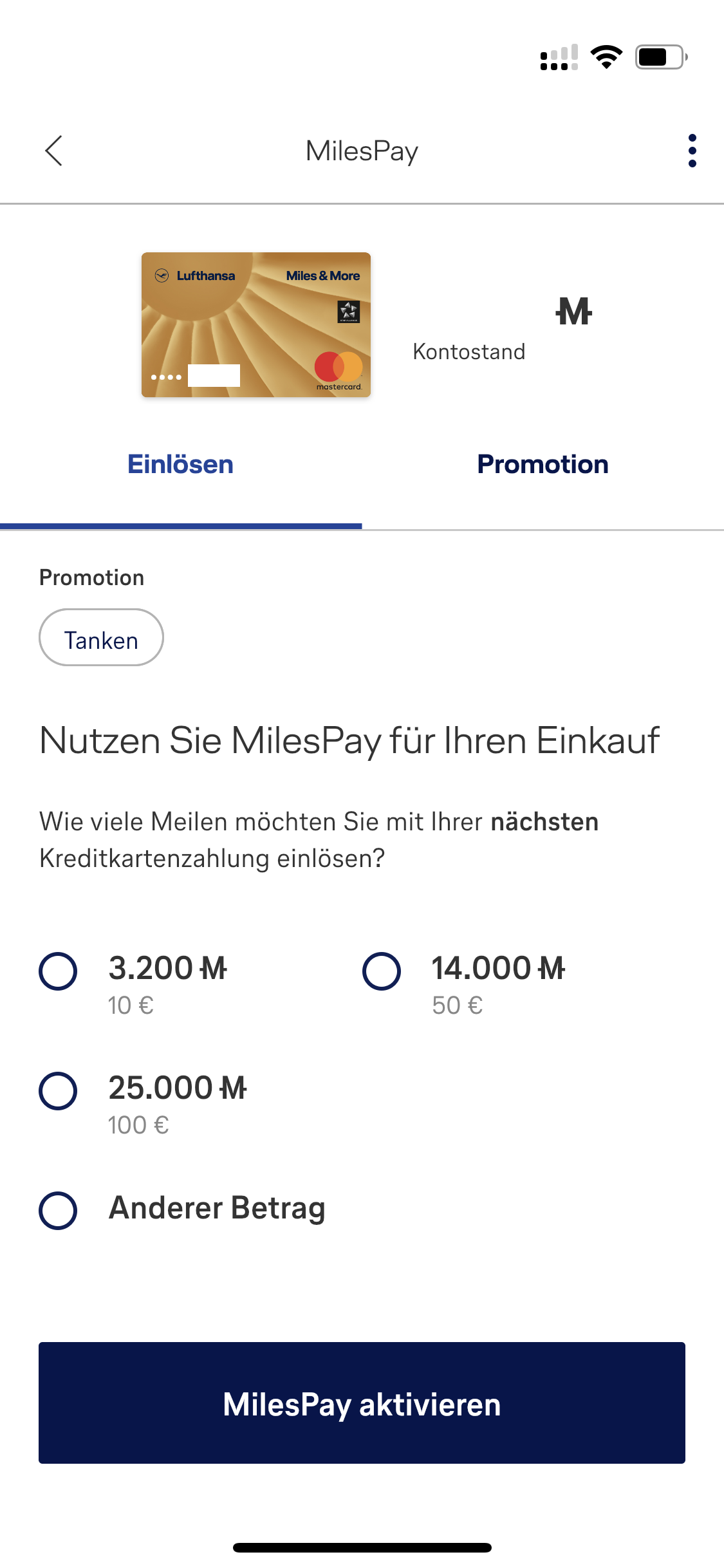Tap the Lufthansa logo on the card
The image size is (724, 1568).
[x=196, y=275]
